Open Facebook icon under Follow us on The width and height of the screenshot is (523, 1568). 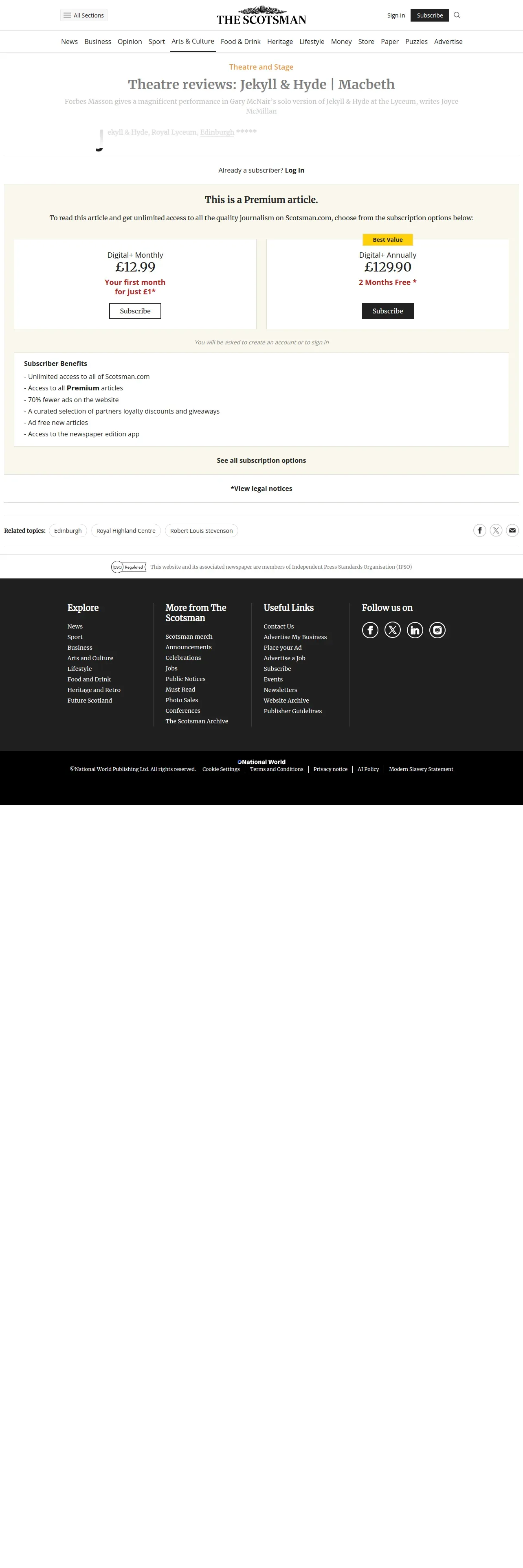coord(370,630)
